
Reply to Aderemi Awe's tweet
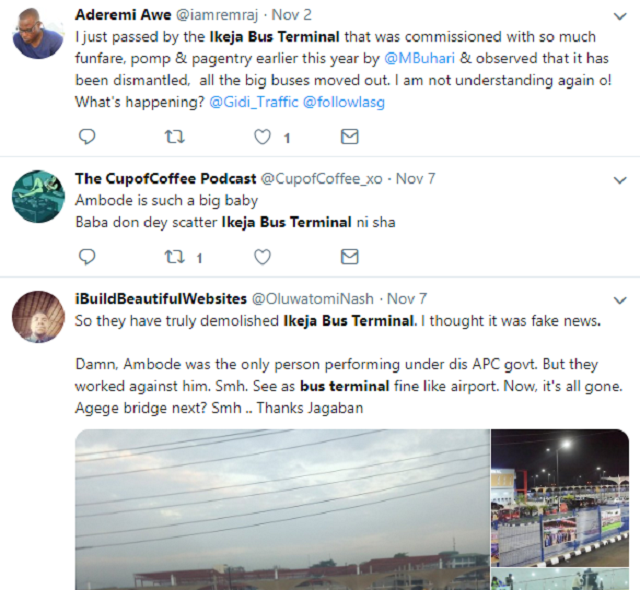coord(87,137)
